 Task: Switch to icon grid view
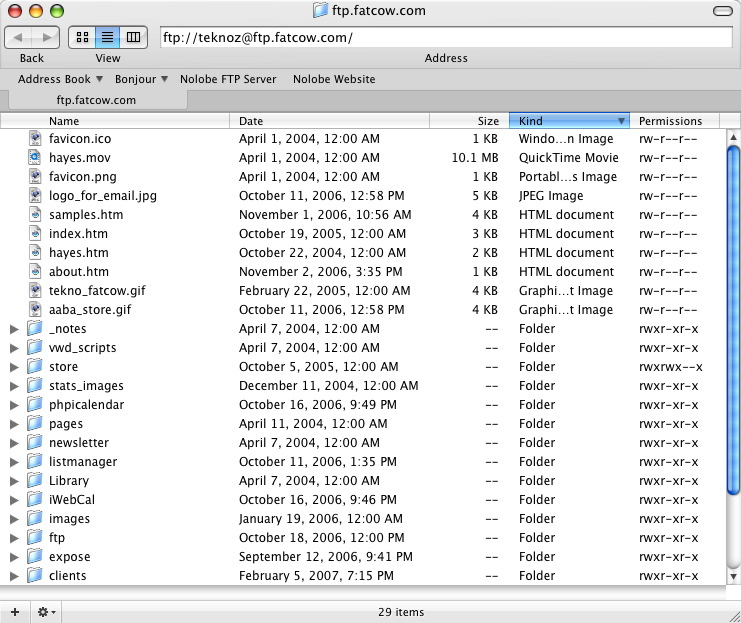[82, 37]
